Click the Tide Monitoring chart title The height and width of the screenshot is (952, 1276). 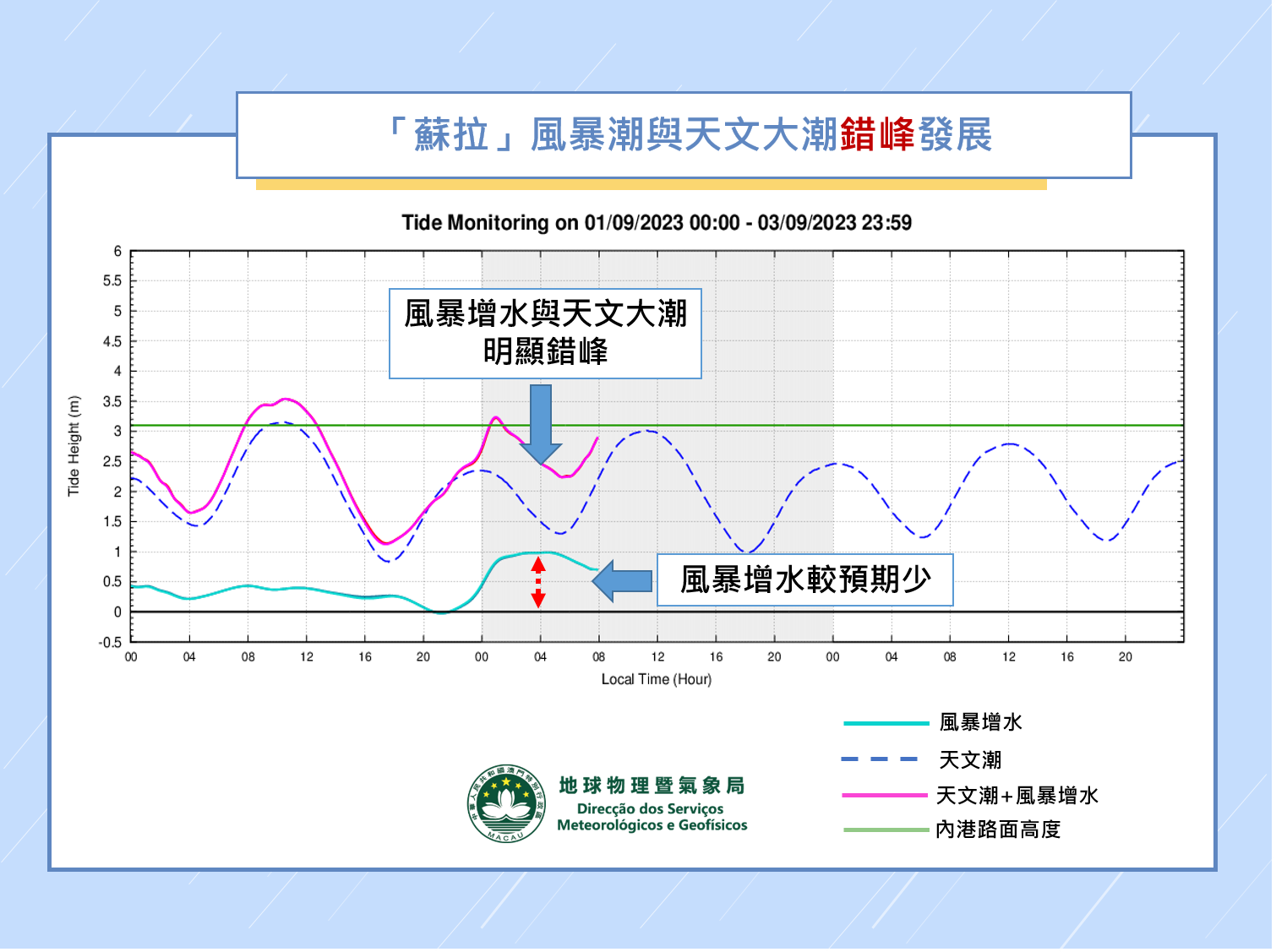tap(657, 223)
